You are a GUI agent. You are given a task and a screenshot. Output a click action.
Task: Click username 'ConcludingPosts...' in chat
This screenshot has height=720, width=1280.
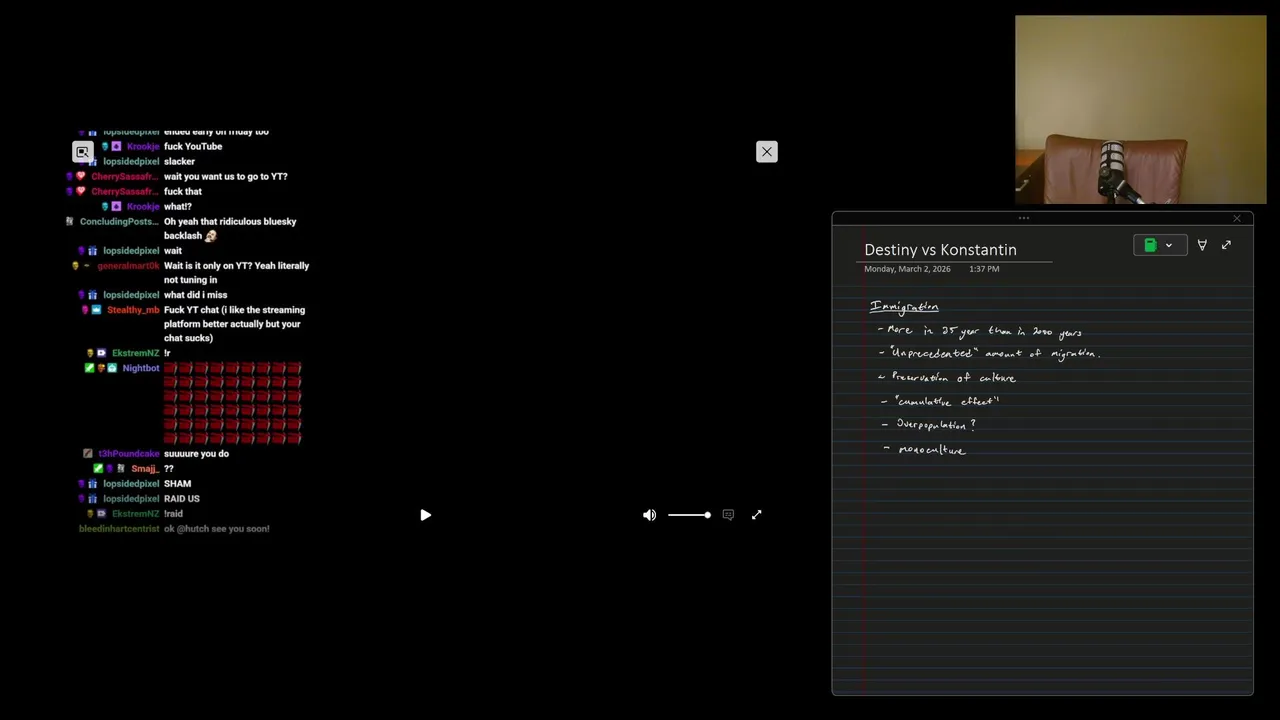point(118,222)
